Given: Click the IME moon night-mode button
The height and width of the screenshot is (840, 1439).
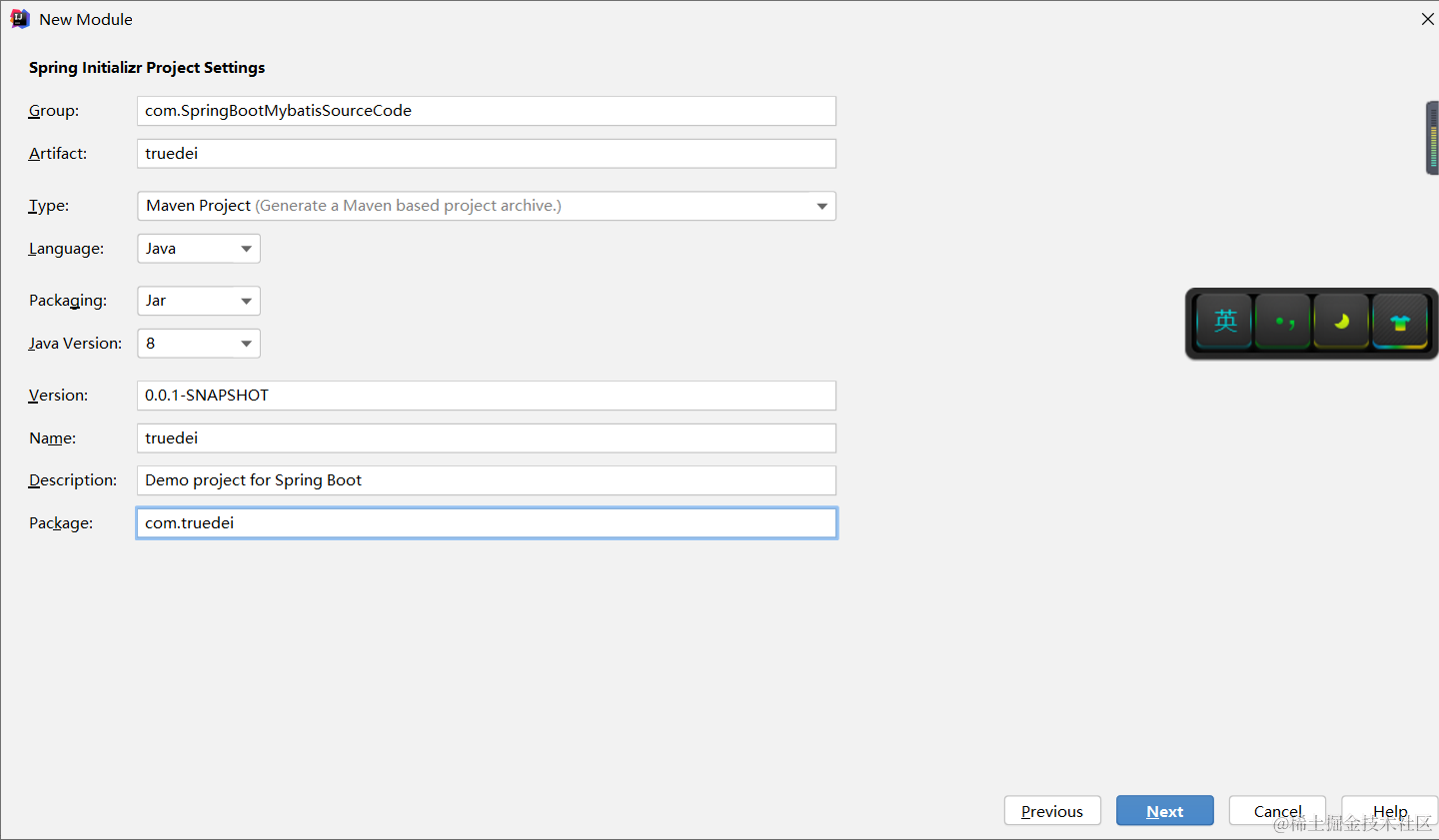Looking at the screenshot, I should (1341, 322).
